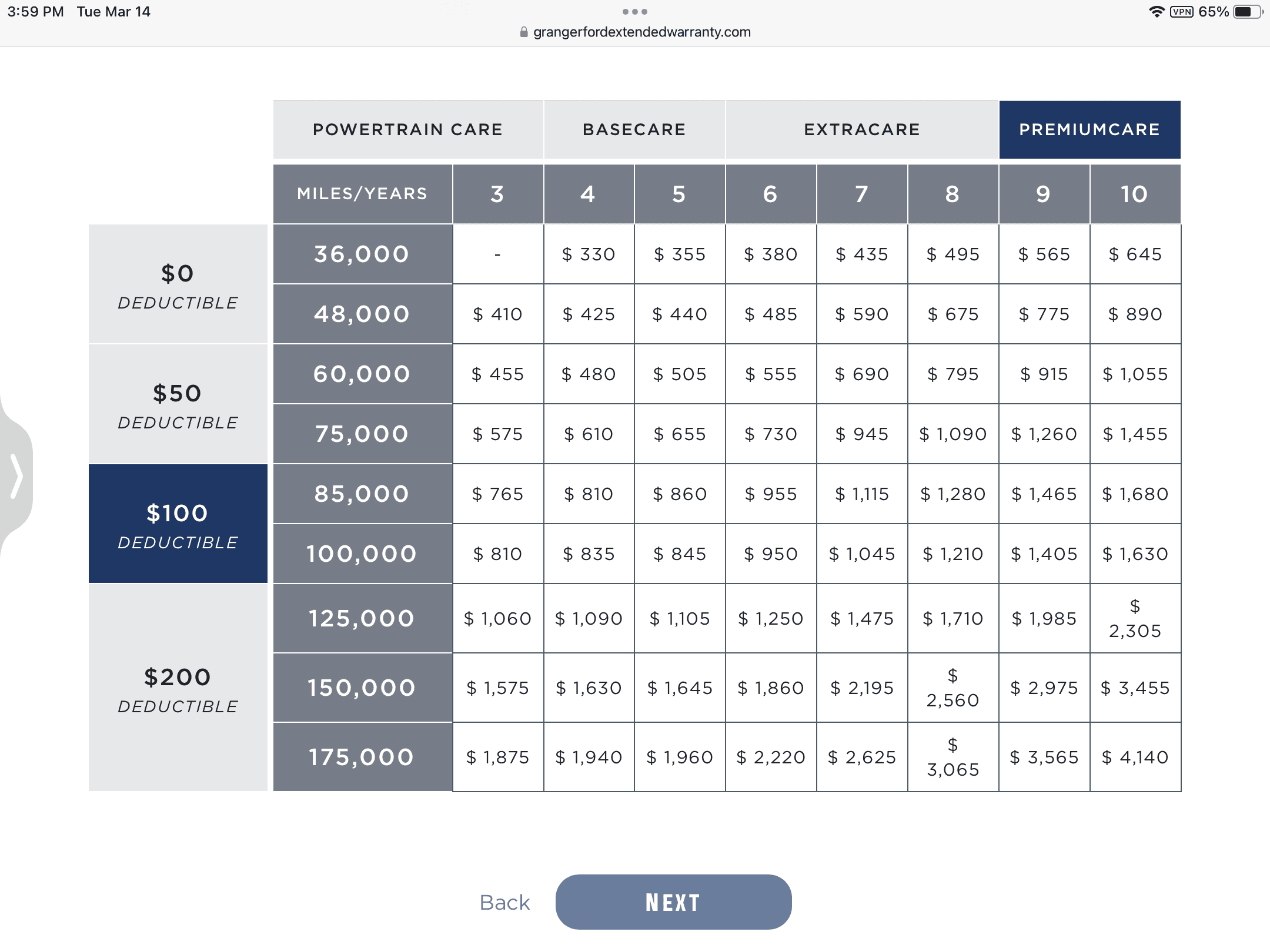Select the $200 deductible option
1270x952 pixels.
coord(178,688)
